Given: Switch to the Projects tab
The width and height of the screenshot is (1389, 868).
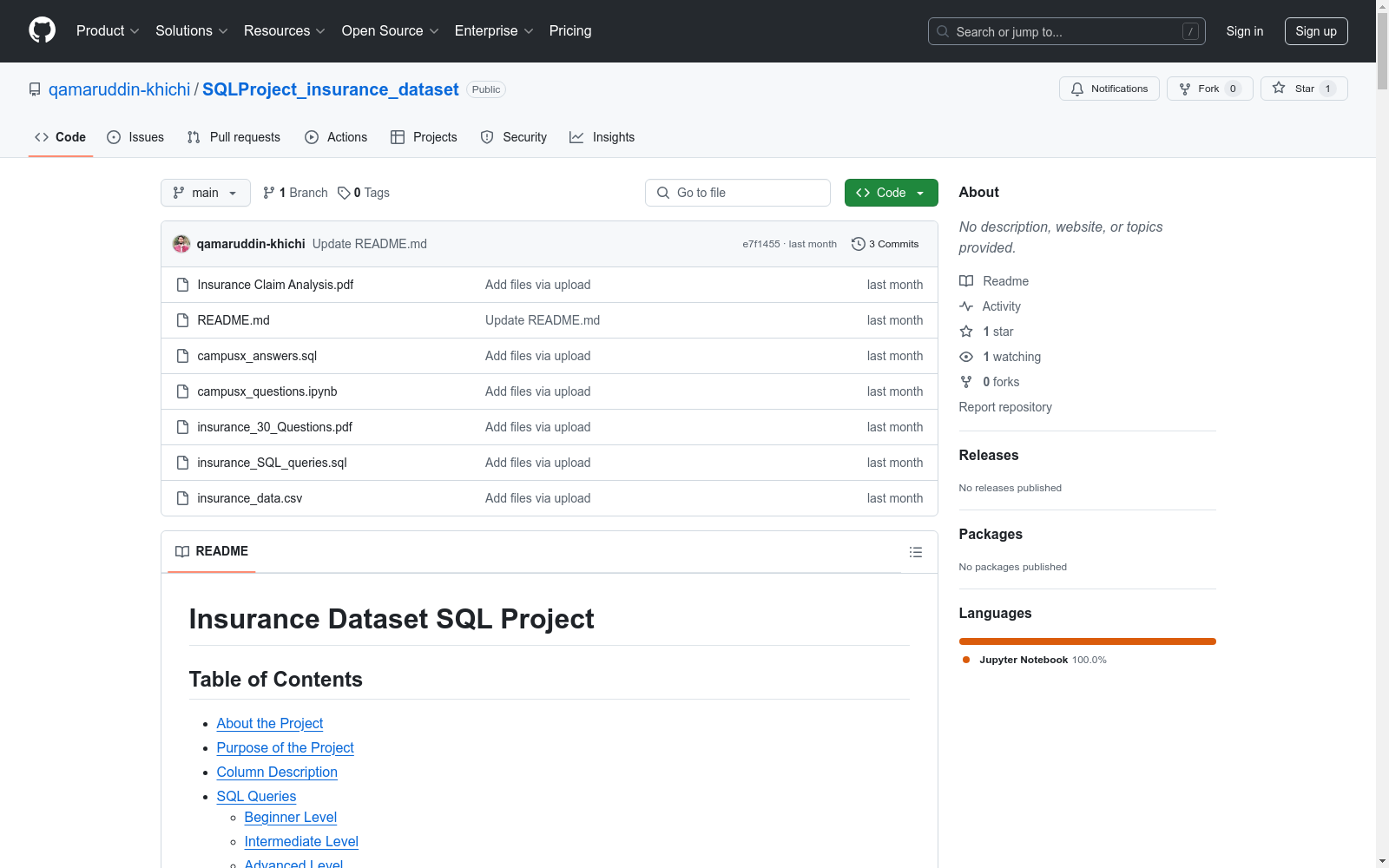Looking at the screenshot, I should [x=424, y=137].
